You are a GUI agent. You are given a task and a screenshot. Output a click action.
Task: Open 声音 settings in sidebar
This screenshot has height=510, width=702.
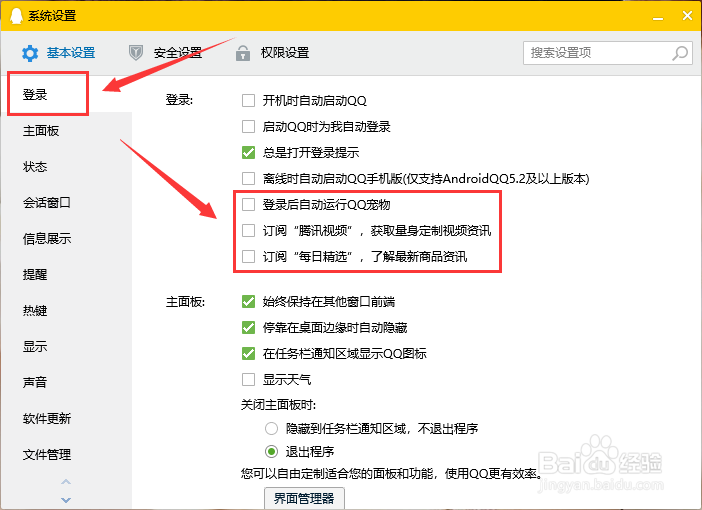[35, 382]
